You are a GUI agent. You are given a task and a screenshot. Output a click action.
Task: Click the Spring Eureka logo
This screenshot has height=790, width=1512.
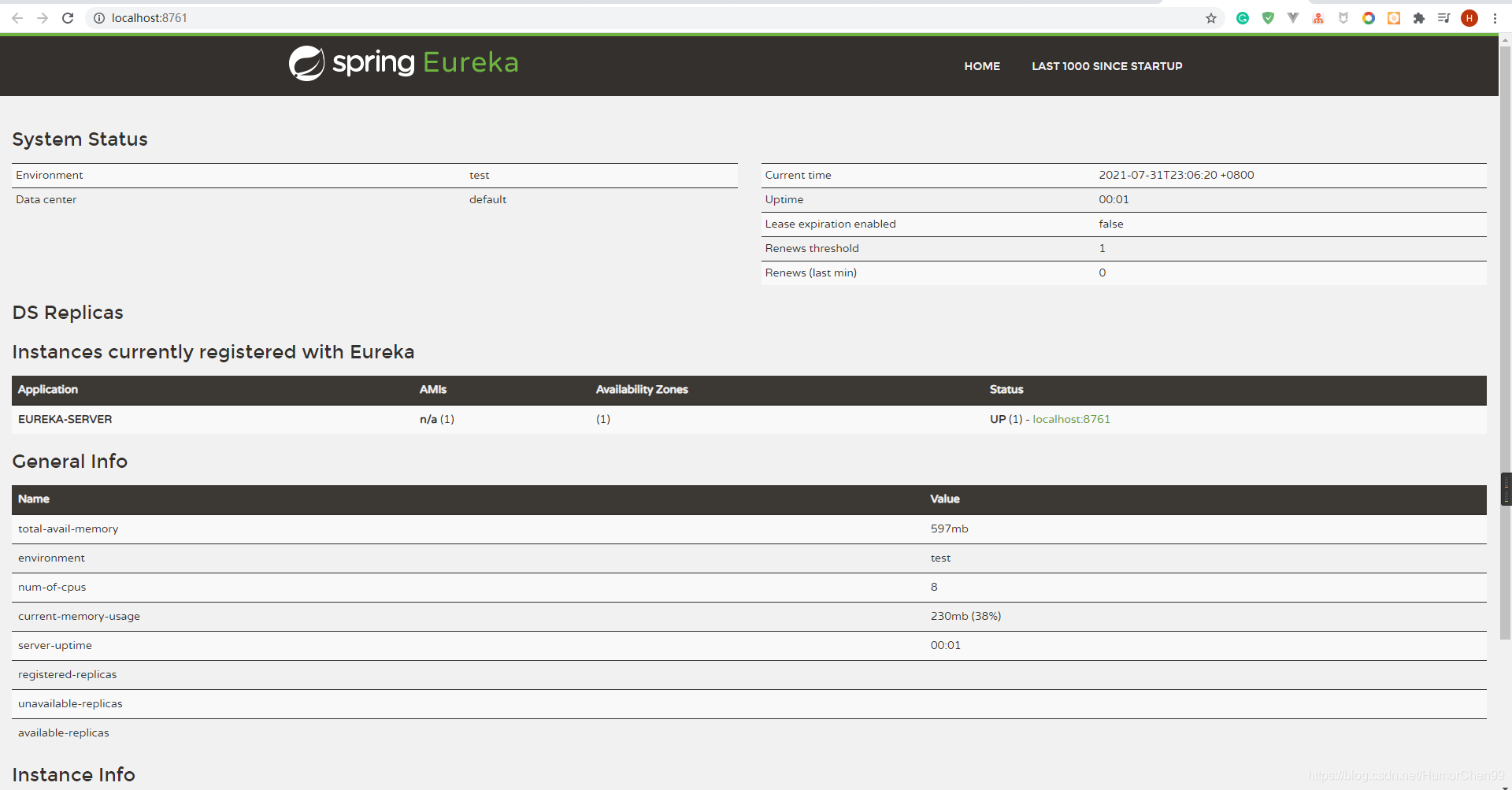coord(403,63)
